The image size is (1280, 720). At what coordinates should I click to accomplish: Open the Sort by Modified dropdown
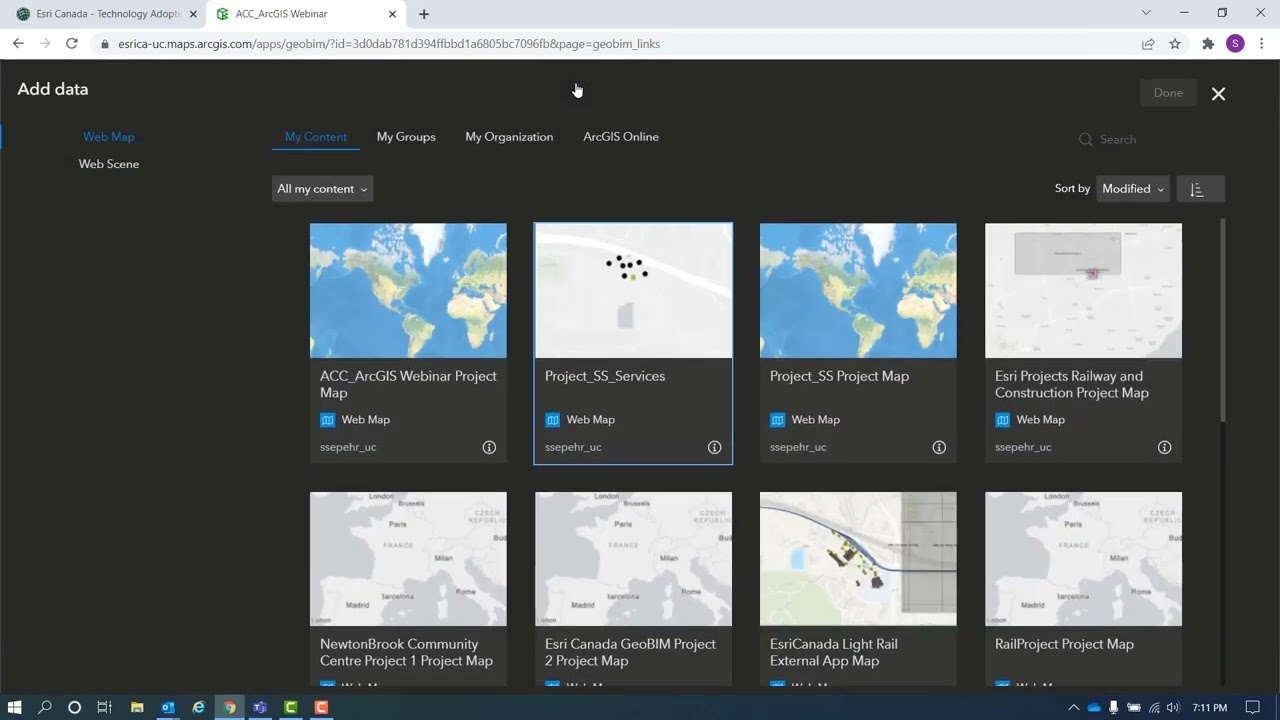coord(1133,189)
